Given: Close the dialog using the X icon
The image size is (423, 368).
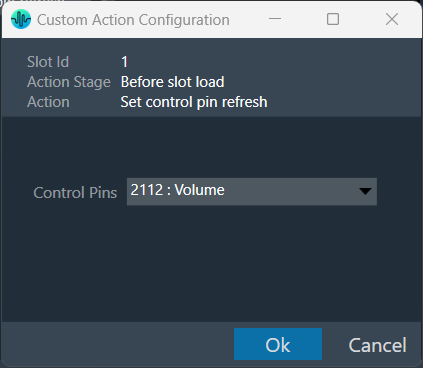Looking at the screenshot, I should [392, 19].
